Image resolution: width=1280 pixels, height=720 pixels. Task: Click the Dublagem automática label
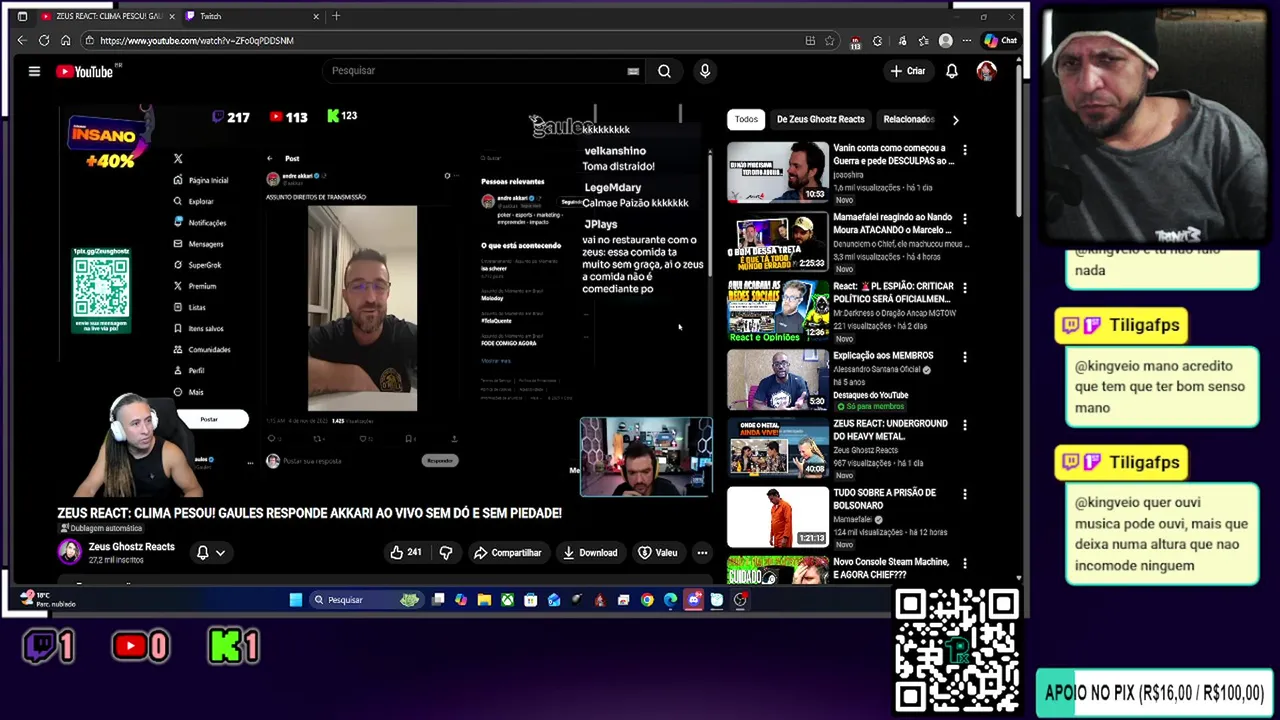(x=102, y=528)
